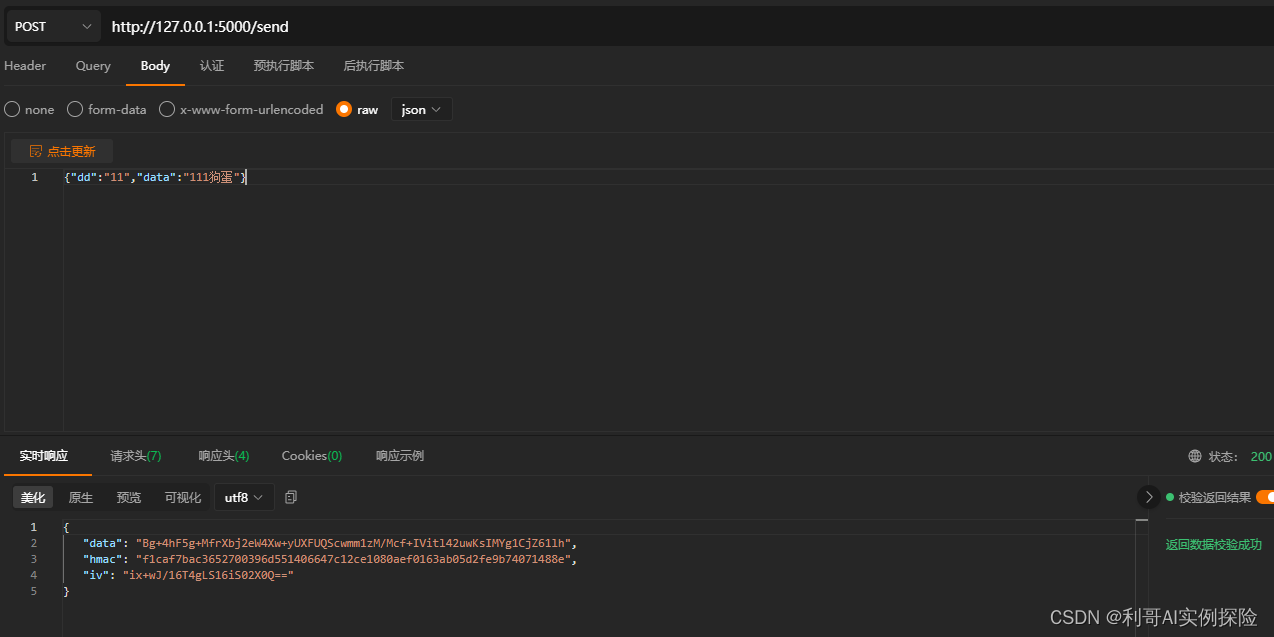Click the status code 200
Screen dimensions: 1274x637
click(1261, 456)
